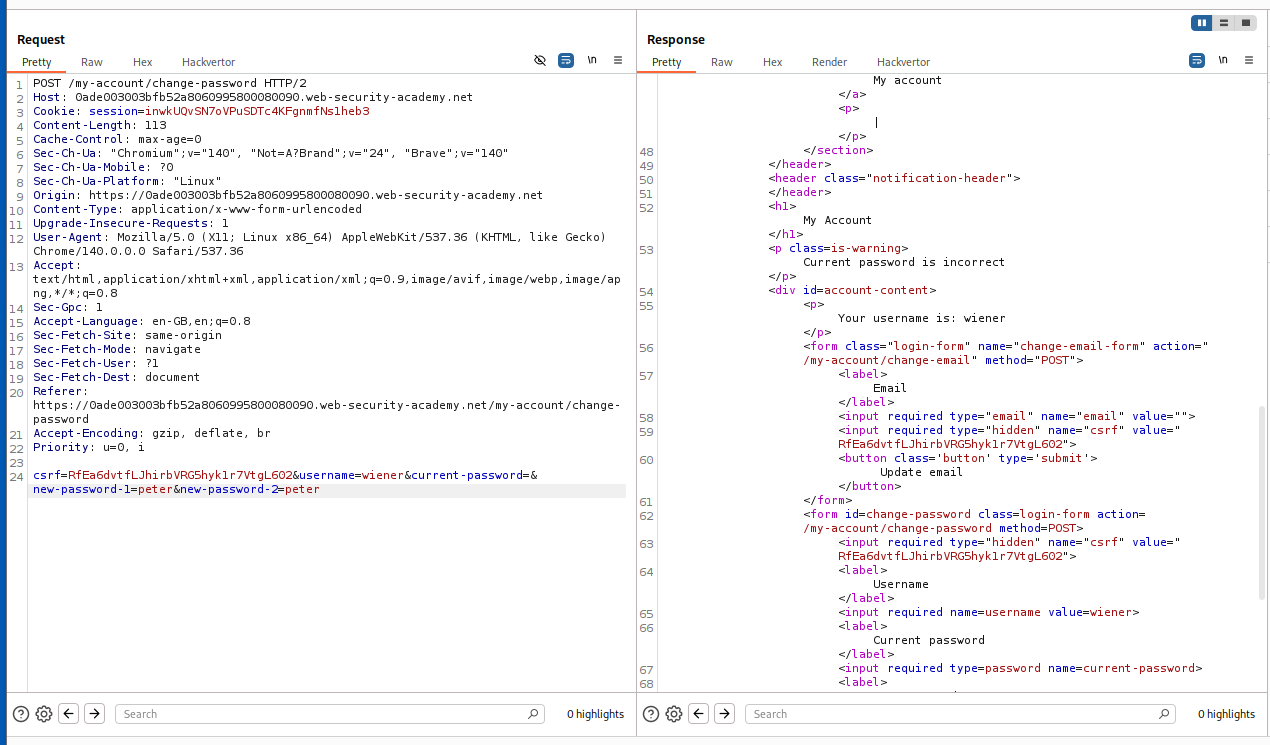Open the Response search settings gear
This screenshot has height=745, width=1270.
[x=674, y=714]
